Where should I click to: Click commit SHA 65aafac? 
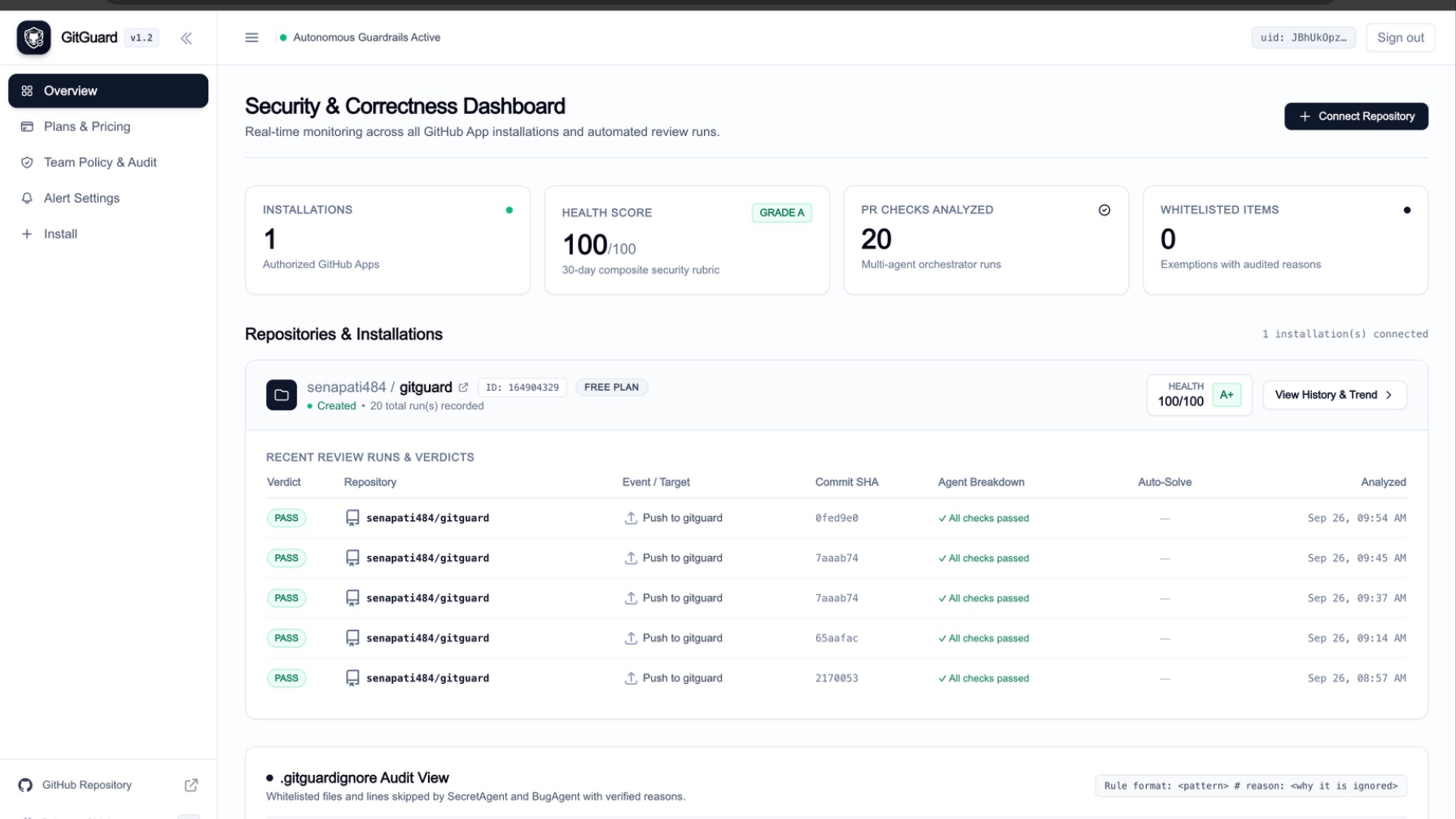coord(837,638)
